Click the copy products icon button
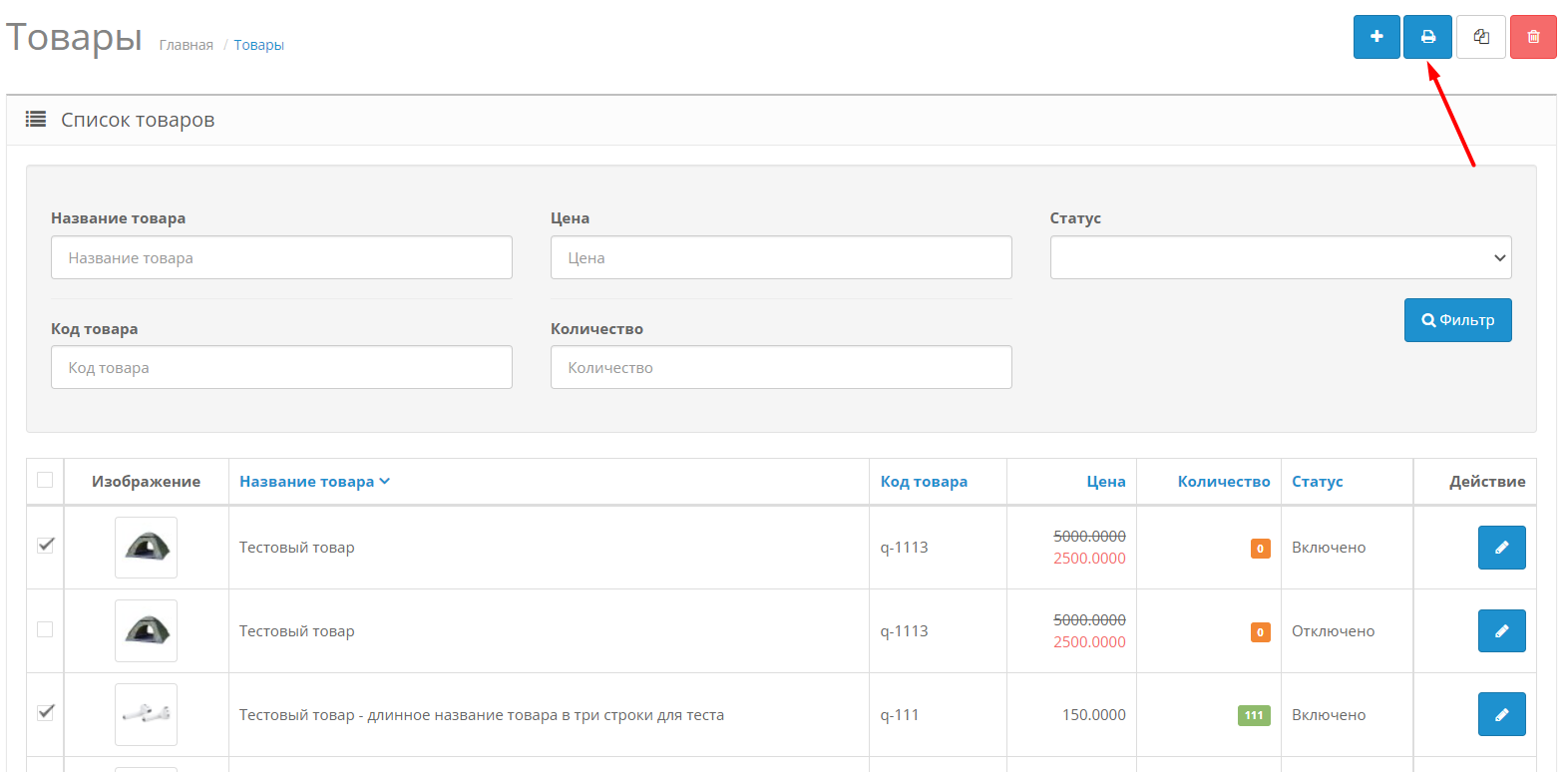The height and width of the screenshot is (772, 1568). point(1480,37)
